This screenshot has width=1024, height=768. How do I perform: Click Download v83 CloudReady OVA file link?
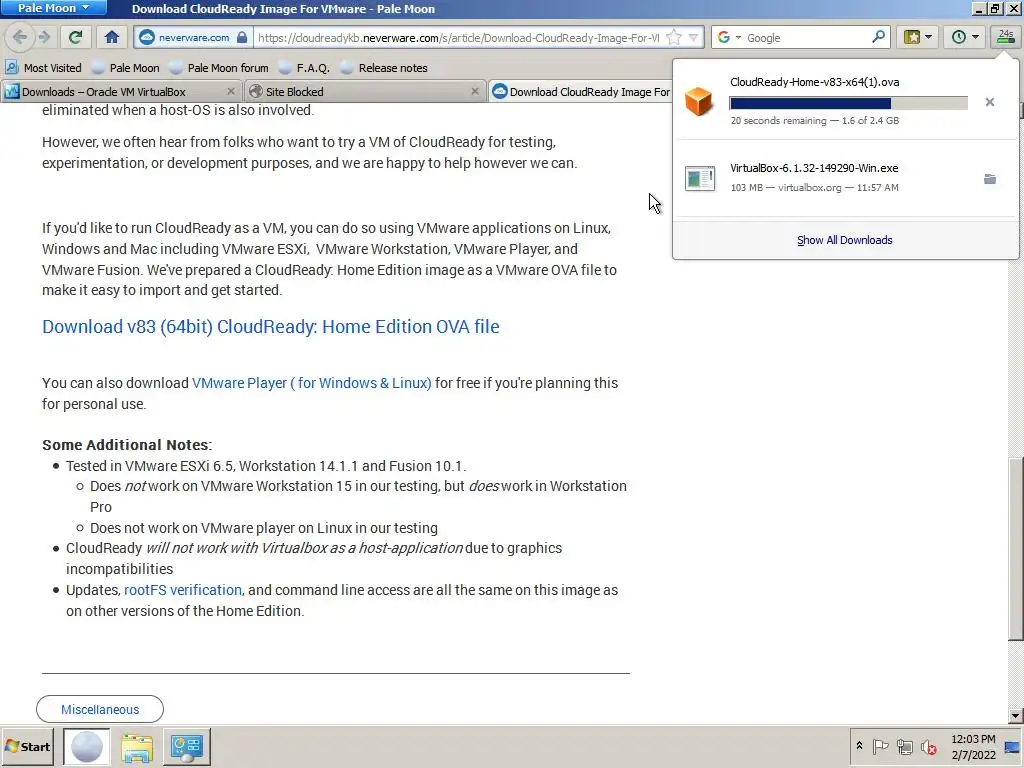[270, 327]
